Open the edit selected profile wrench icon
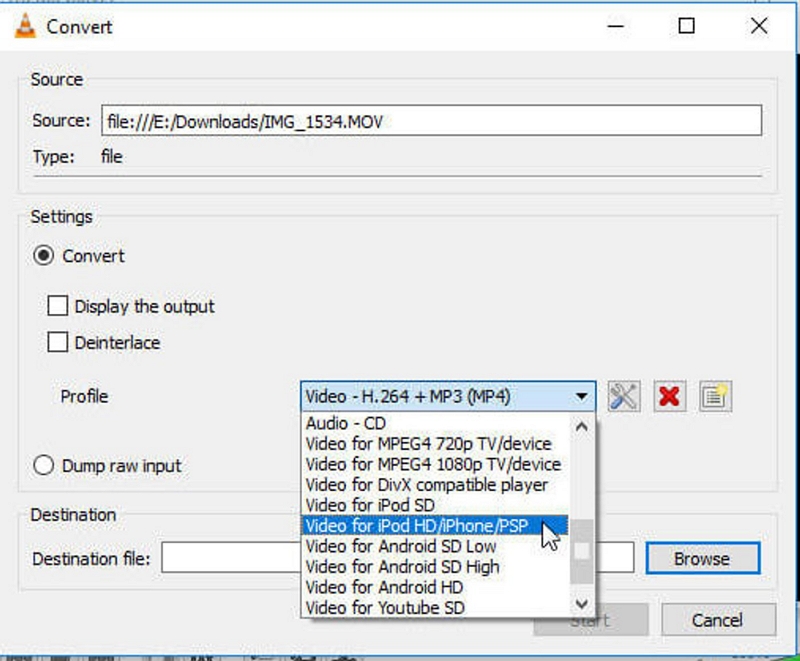Viewport: 800px width, 661px height. (x=623, y=396)
